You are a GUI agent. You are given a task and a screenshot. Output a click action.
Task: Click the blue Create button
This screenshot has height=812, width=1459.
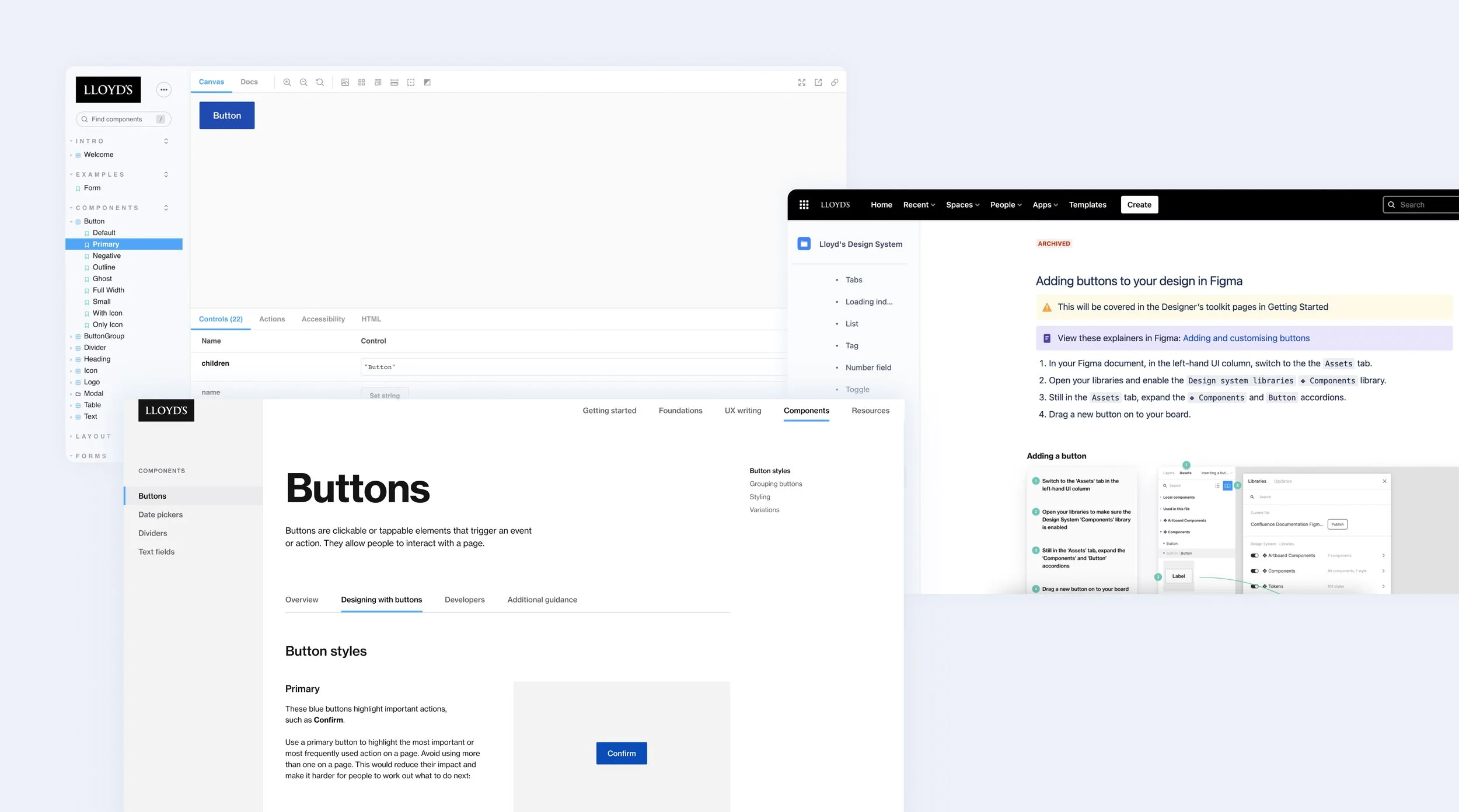[1139, 205]
